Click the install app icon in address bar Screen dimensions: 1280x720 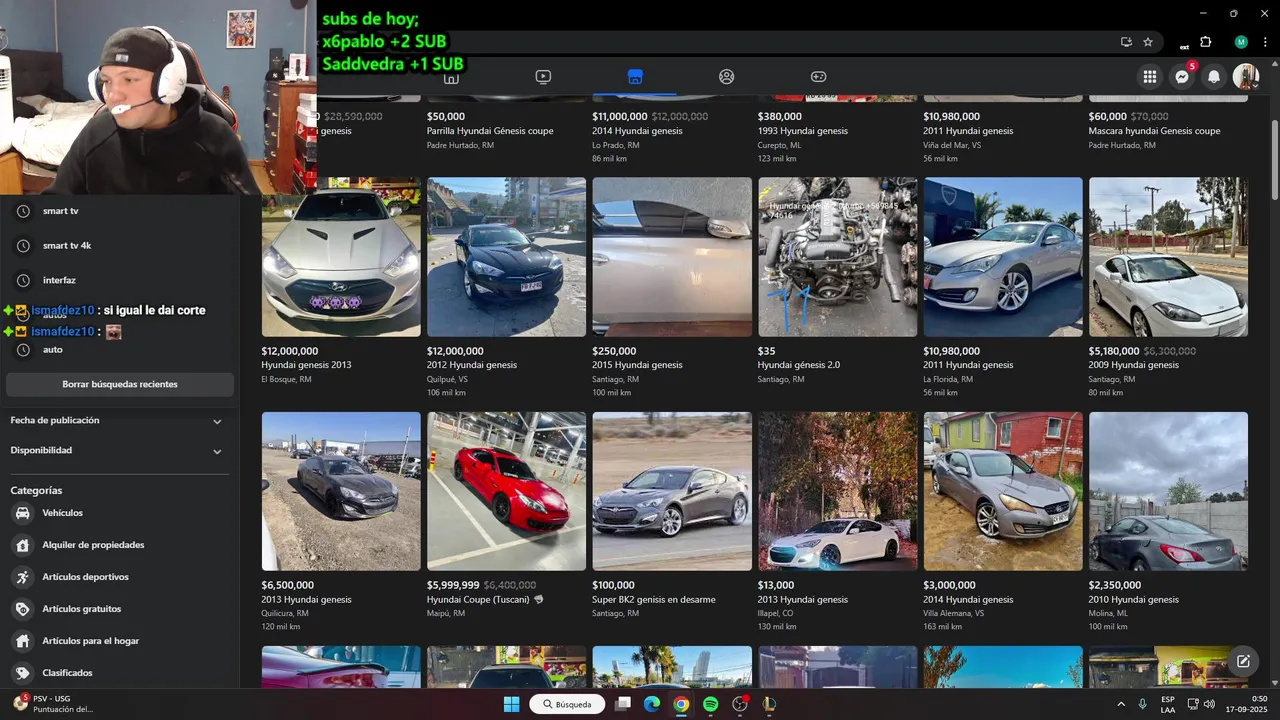tap(1126, 42)
